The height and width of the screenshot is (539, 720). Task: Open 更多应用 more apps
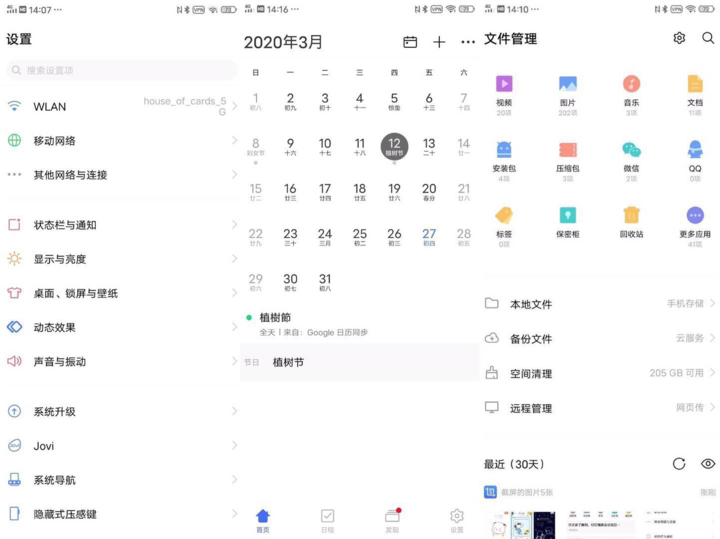pos(695,215)
